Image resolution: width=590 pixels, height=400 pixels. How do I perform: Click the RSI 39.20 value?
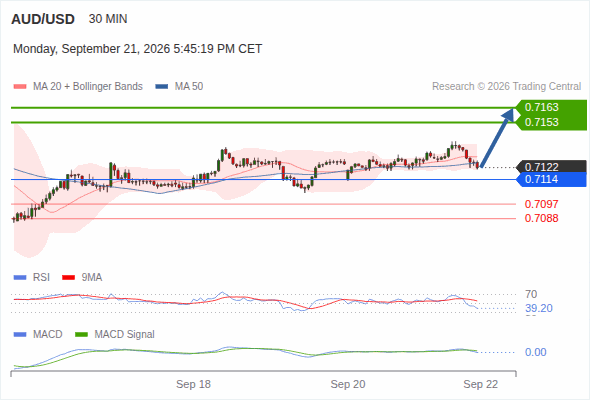(539, 309)
